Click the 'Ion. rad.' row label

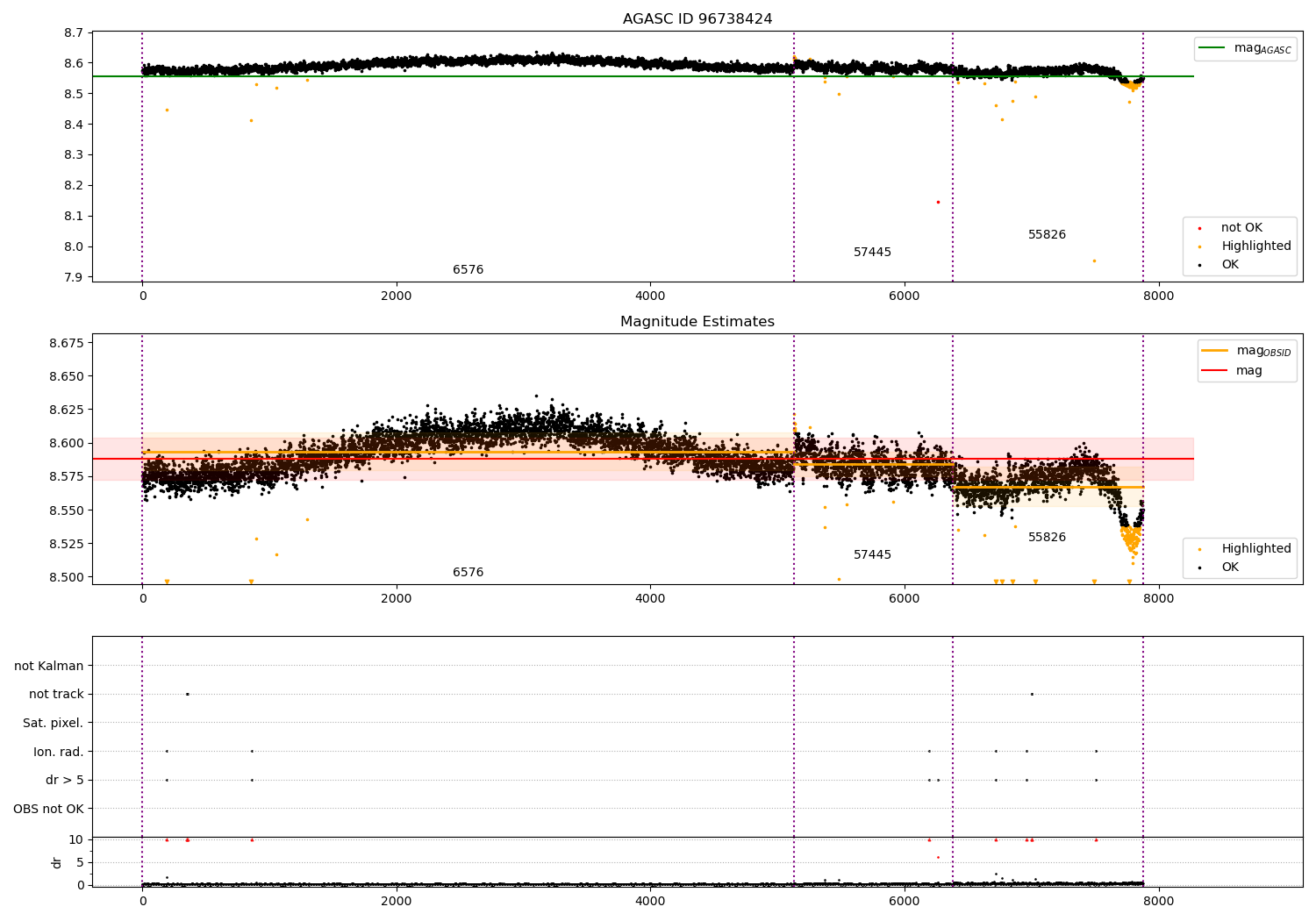click(59, 752)
